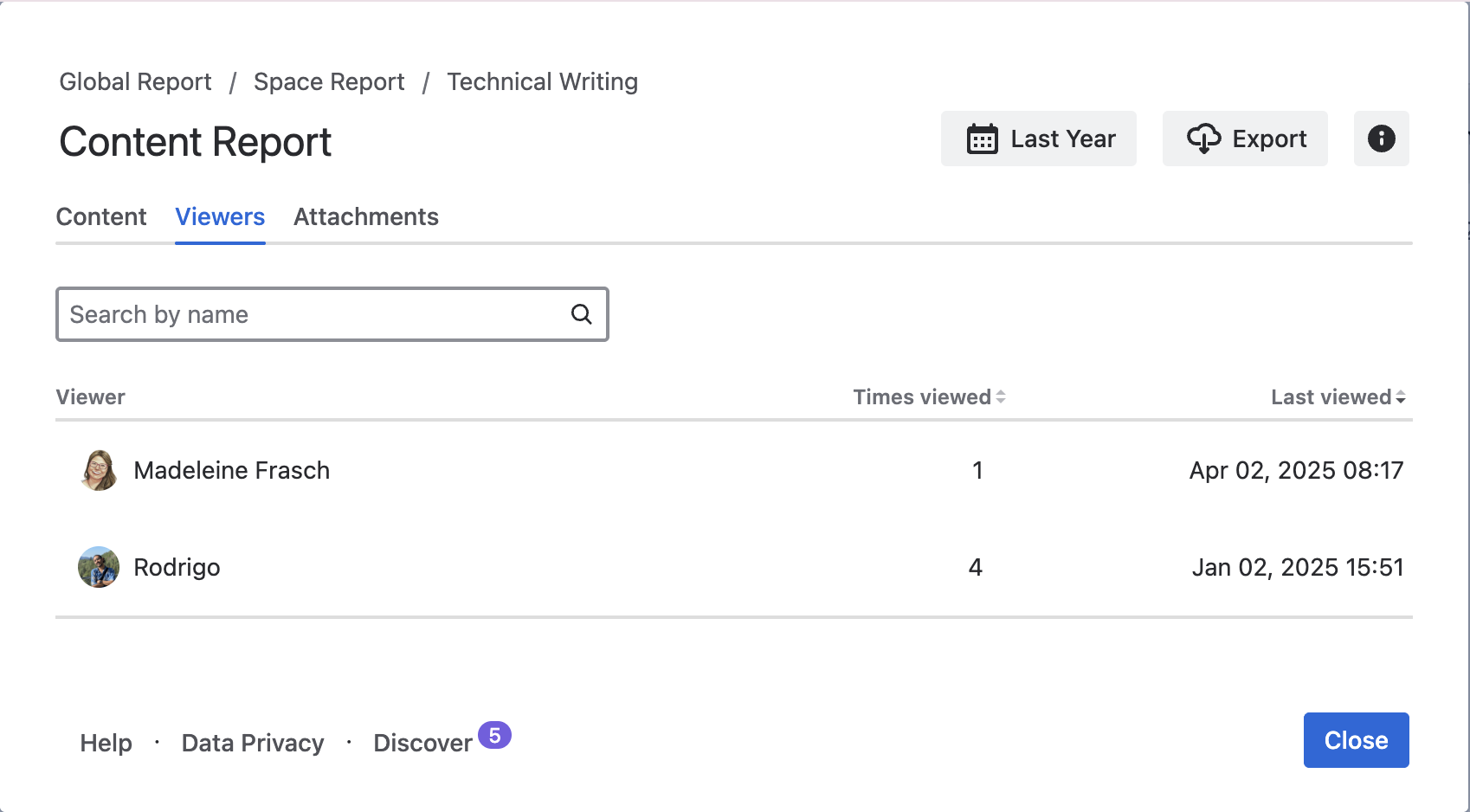Select the Viewers tab
This screenshot has width=1470, height=812.
pyautogui.click(x=220, y=216)
